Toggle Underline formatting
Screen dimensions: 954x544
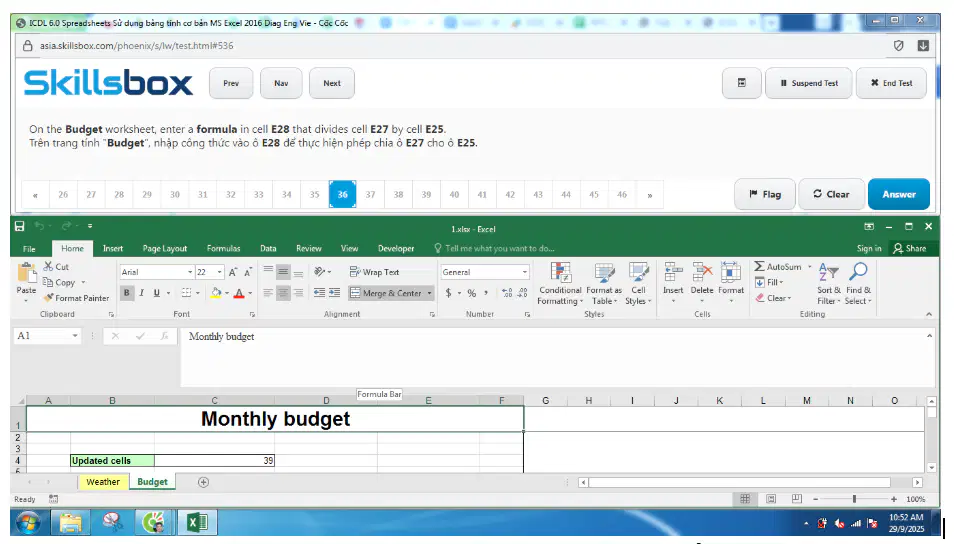point(156,293)
